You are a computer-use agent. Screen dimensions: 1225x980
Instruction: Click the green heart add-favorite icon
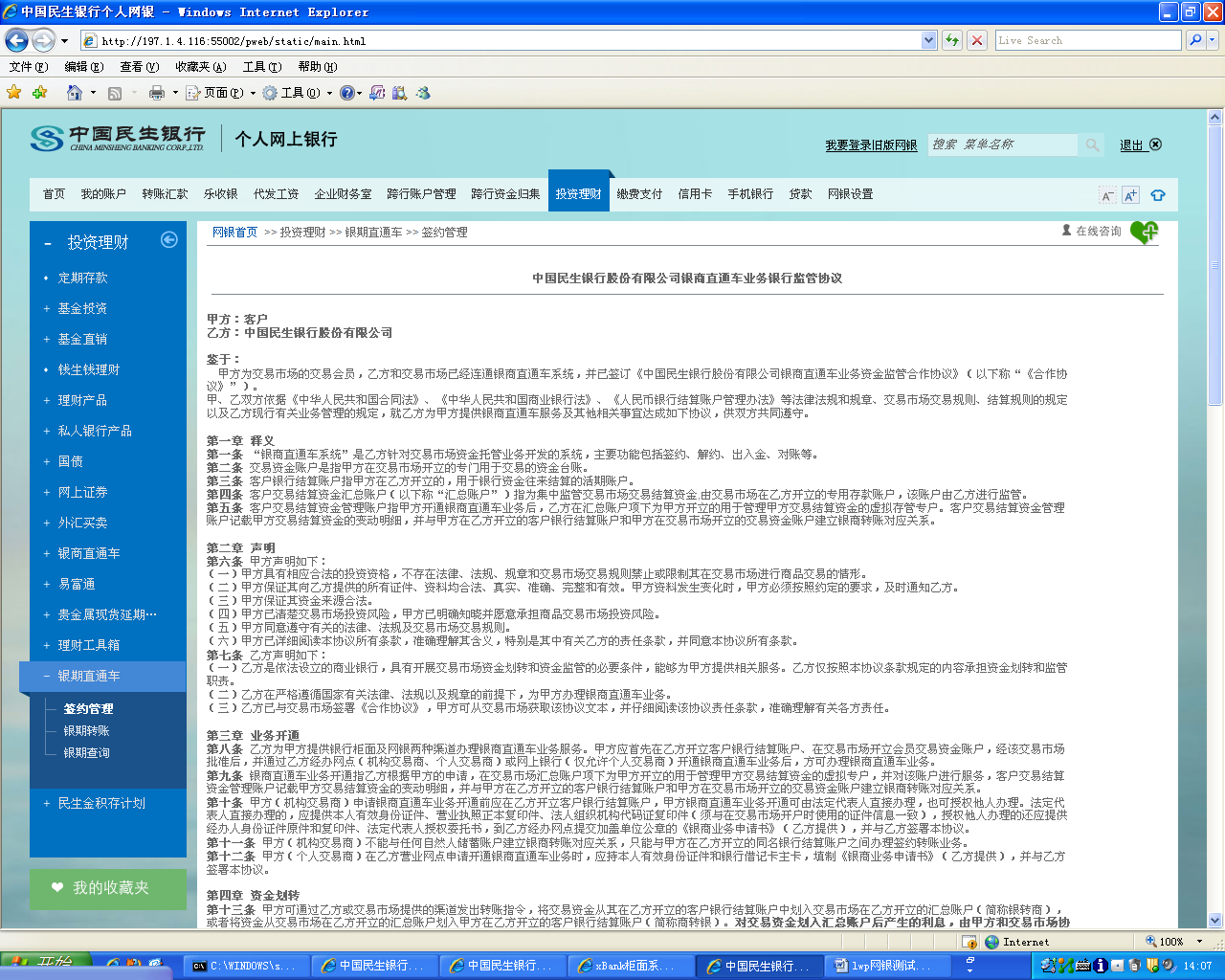(1144, 232)
